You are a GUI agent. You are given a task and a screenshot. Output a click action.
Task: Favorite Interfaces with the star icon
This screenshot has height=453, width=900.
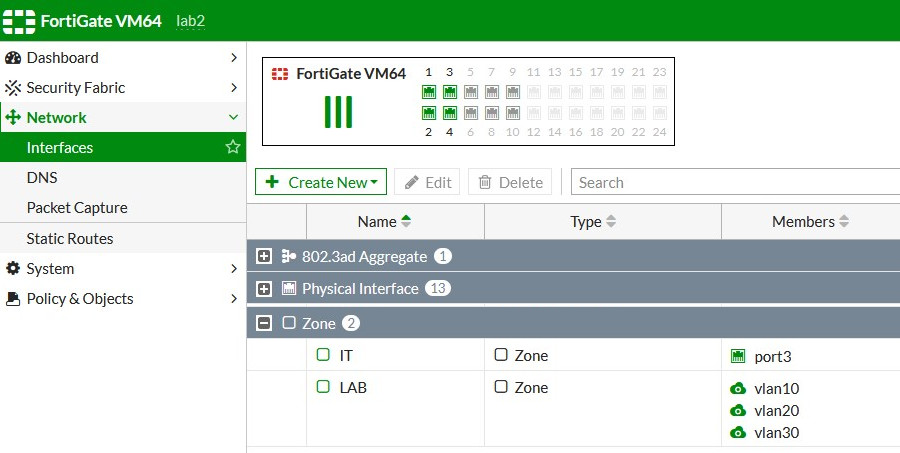click(x=232, y=147)
